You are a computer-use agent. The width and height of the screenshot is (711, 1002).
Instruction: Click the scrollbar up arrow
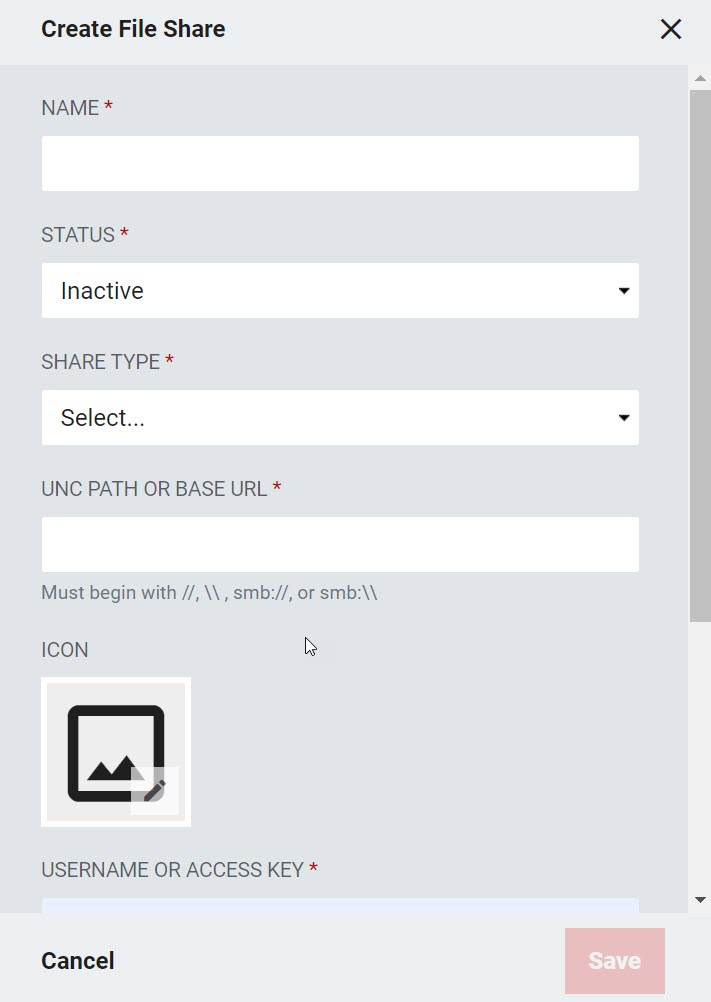tap(700, 78)
